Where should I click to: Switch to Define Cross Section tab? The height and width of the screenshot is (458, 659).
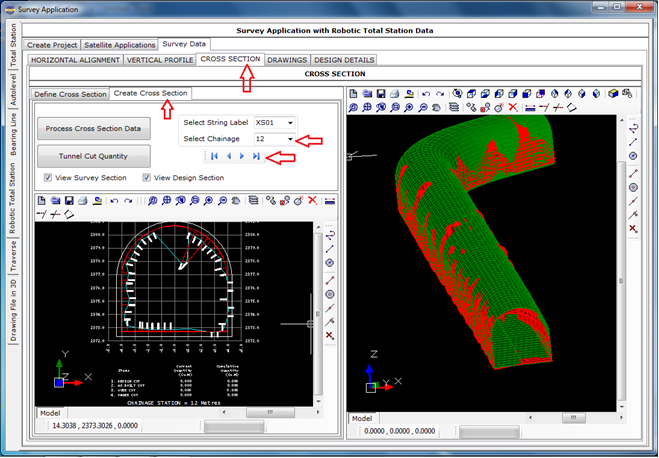[x=70, y=94]
